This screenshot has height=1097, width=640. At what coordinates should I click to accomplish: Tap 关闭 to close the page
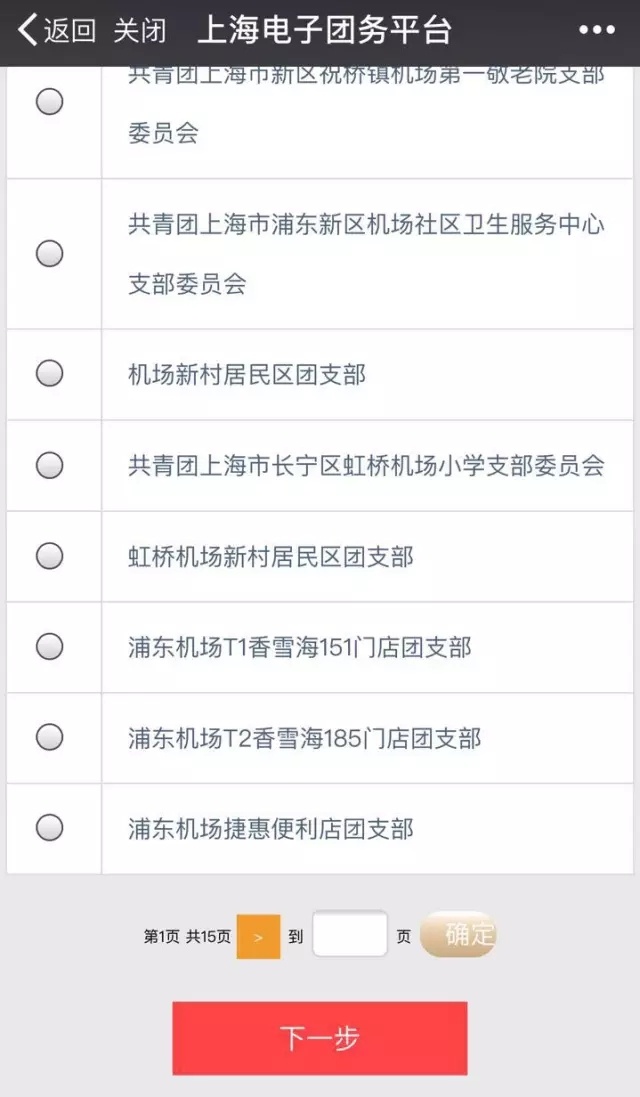tap(140, 29)
